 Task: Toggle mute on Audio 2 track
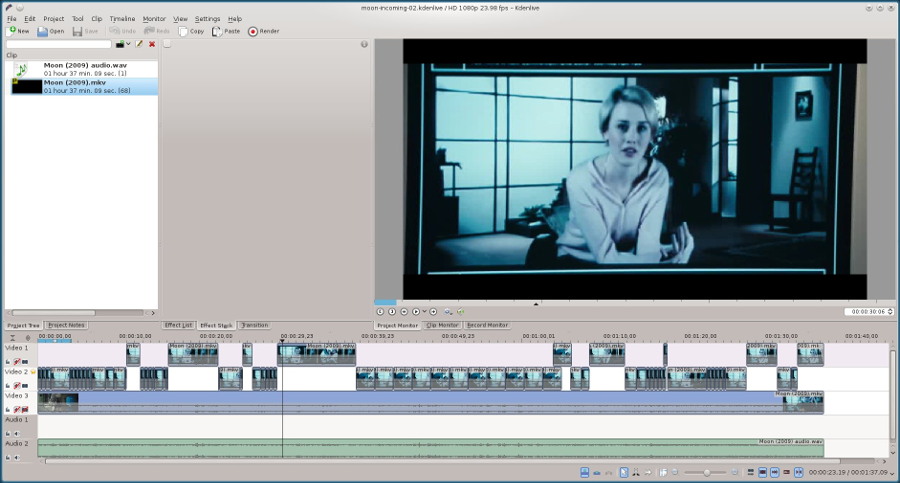tap(17, 458)
